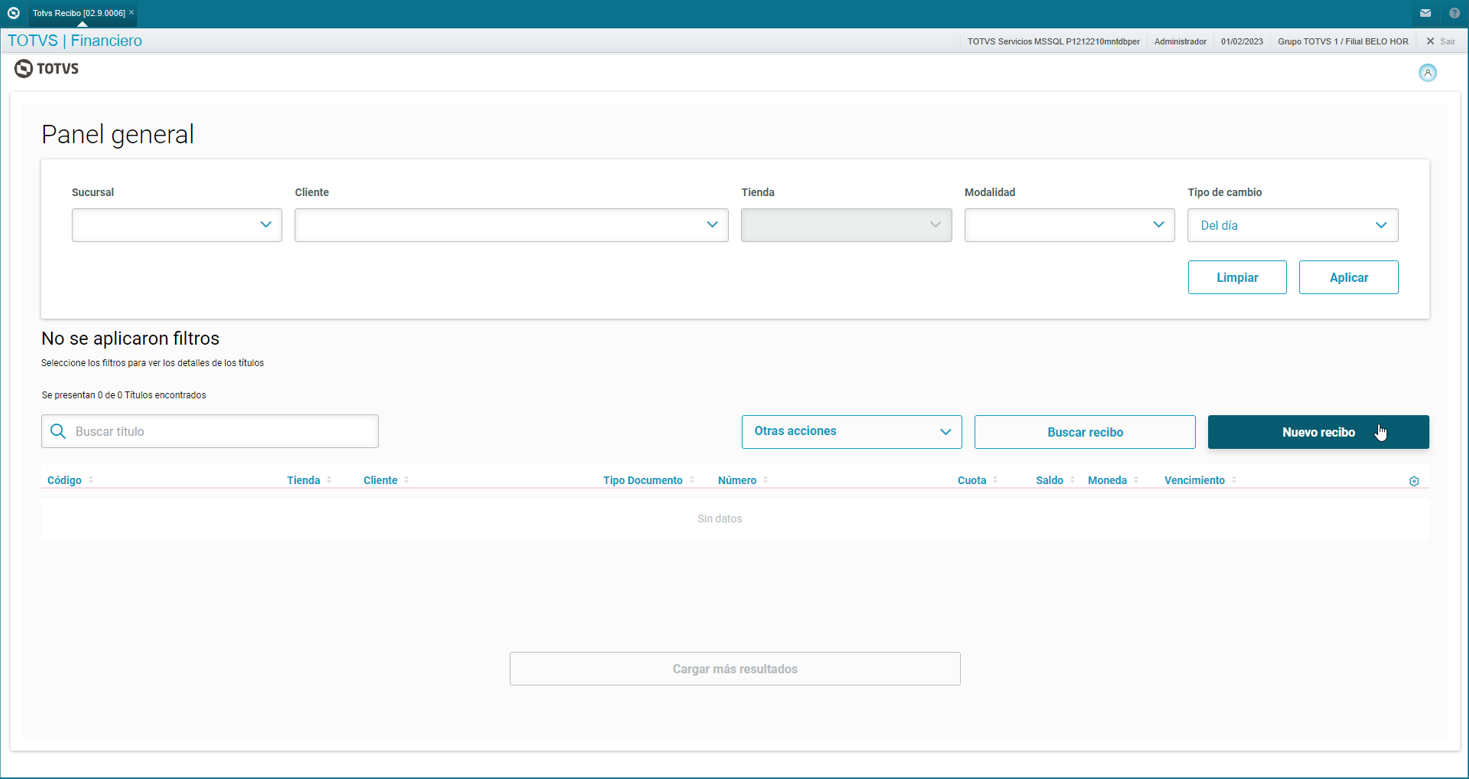Open the Cliente dropdown

point(511,225)
